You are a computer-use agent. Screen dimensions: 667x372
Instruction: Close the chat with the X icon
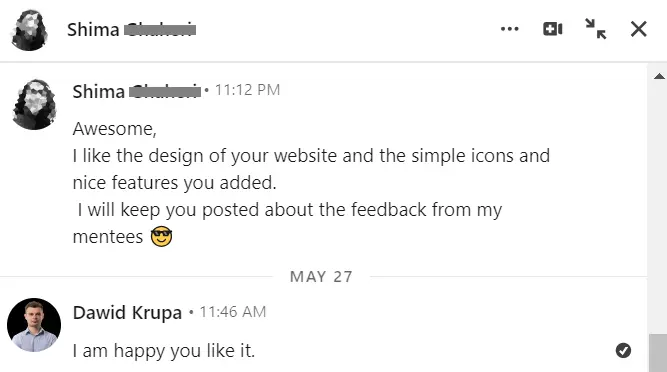tap(638, 29)
